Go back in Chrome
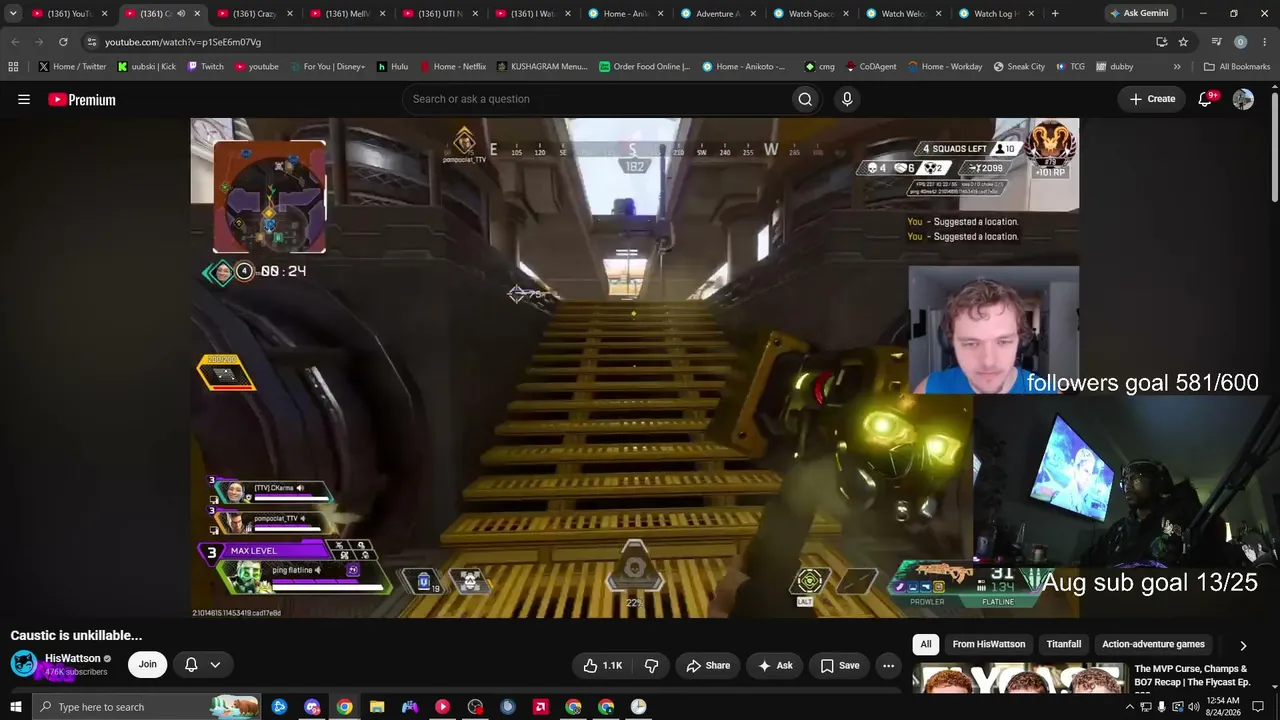The image size is (1280, 720). (15, 42)
